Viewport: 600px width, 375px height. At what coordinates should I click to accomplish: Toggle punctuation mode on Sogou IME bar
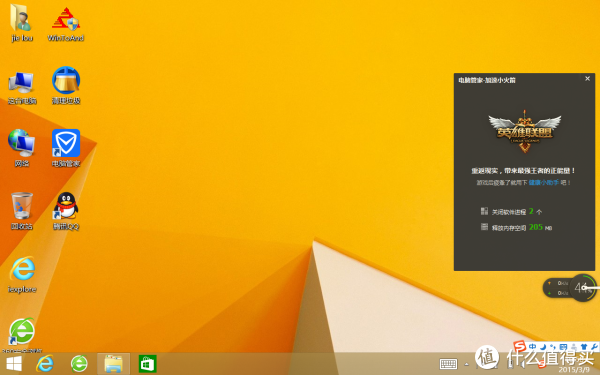point(553,347)
